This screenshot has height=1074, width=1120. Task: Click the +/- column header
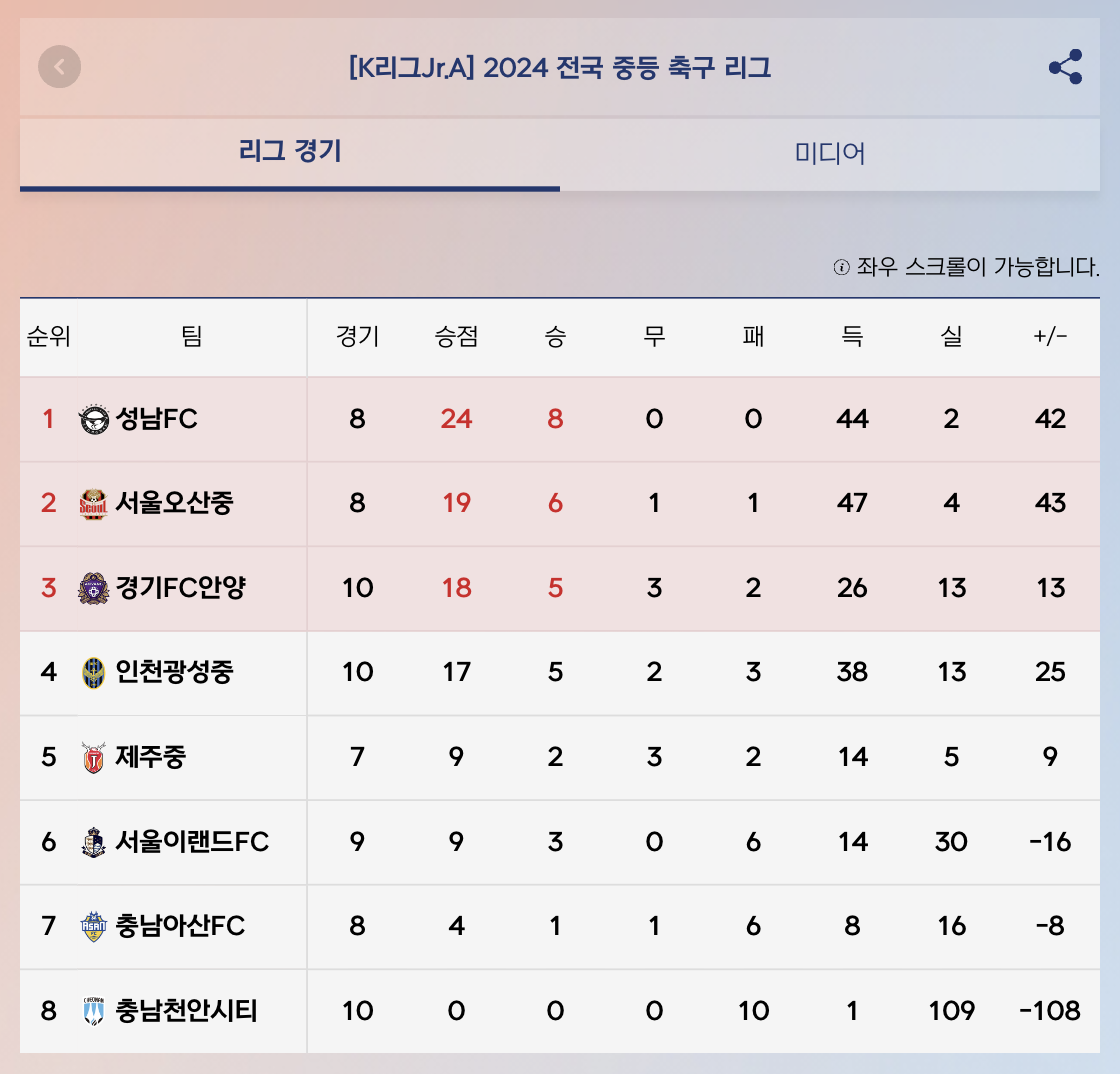click(1050, 337)
